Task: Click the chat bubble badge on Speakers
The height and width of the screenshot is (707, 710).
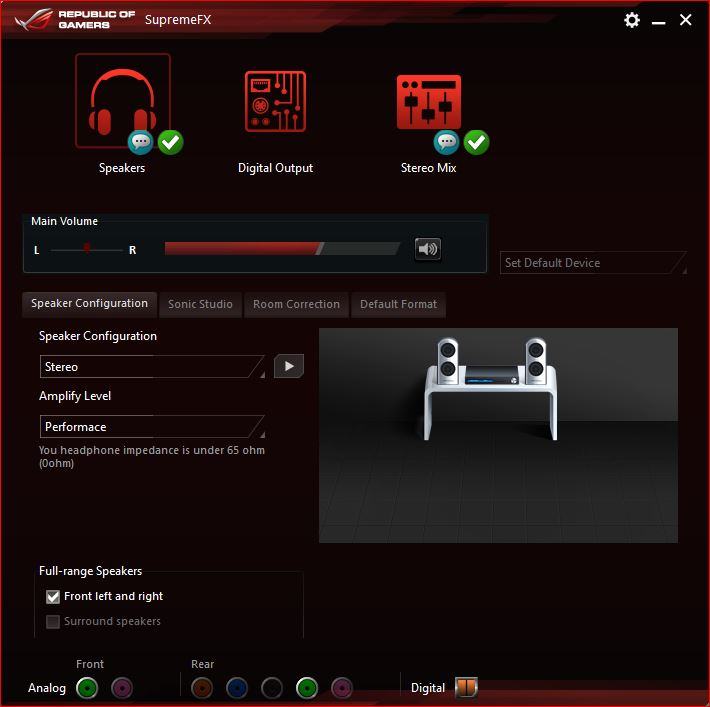Action: (140, 142)
